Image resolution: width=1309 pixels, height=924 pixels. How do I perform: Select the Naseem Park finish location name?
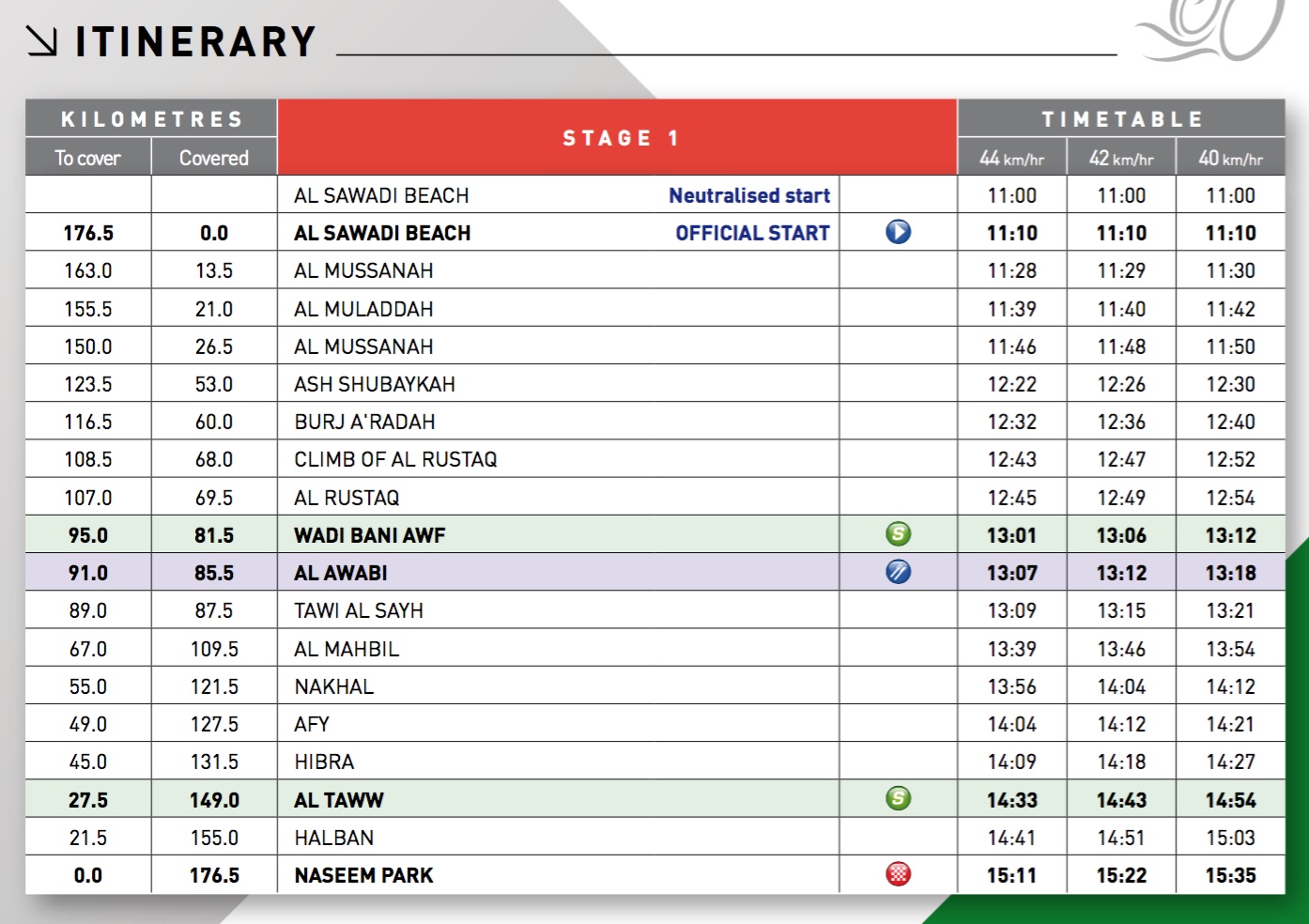363,875
